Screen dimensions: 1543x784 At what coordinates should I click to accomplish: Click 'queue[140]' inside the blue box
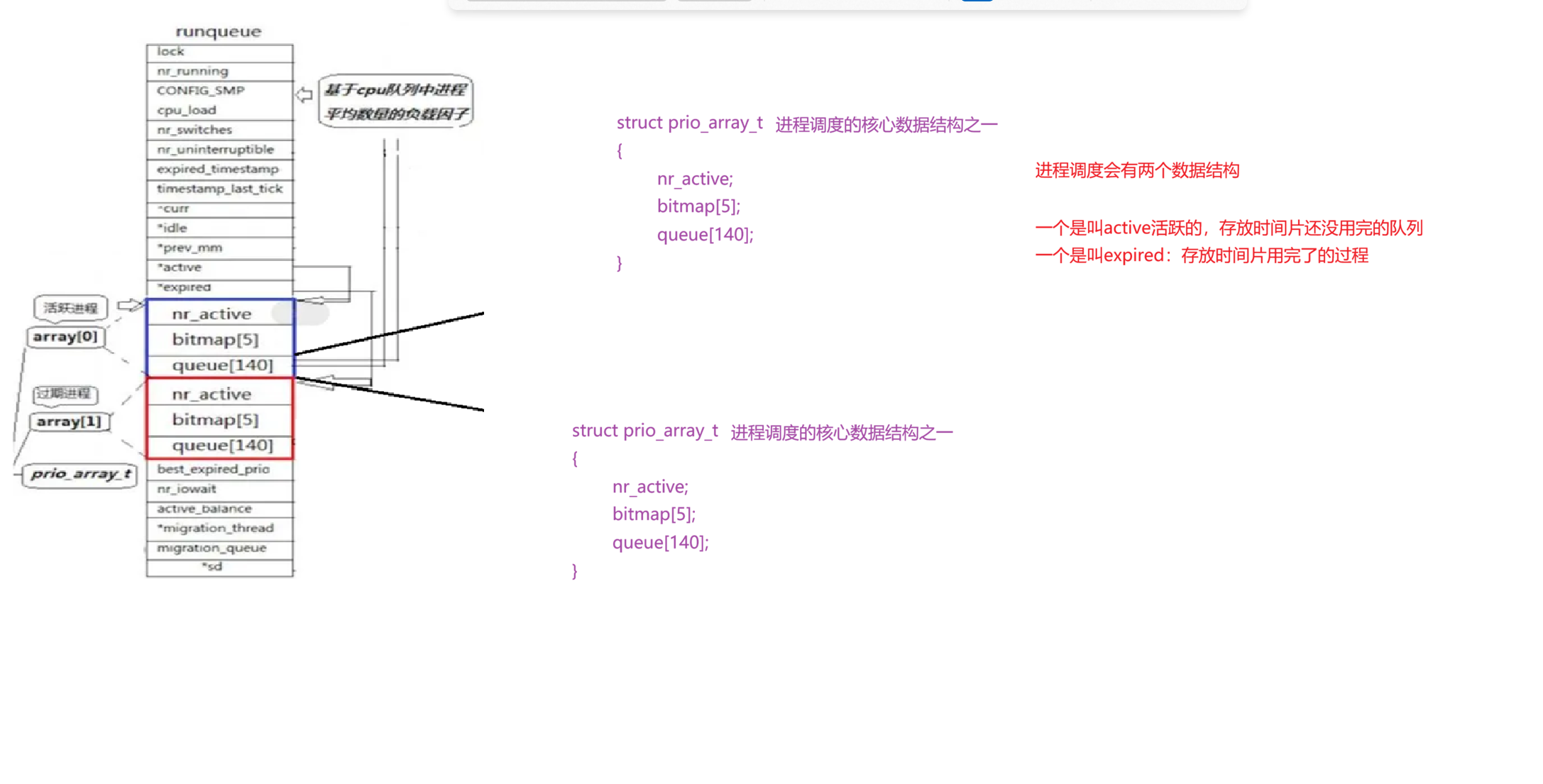point(222,365)
